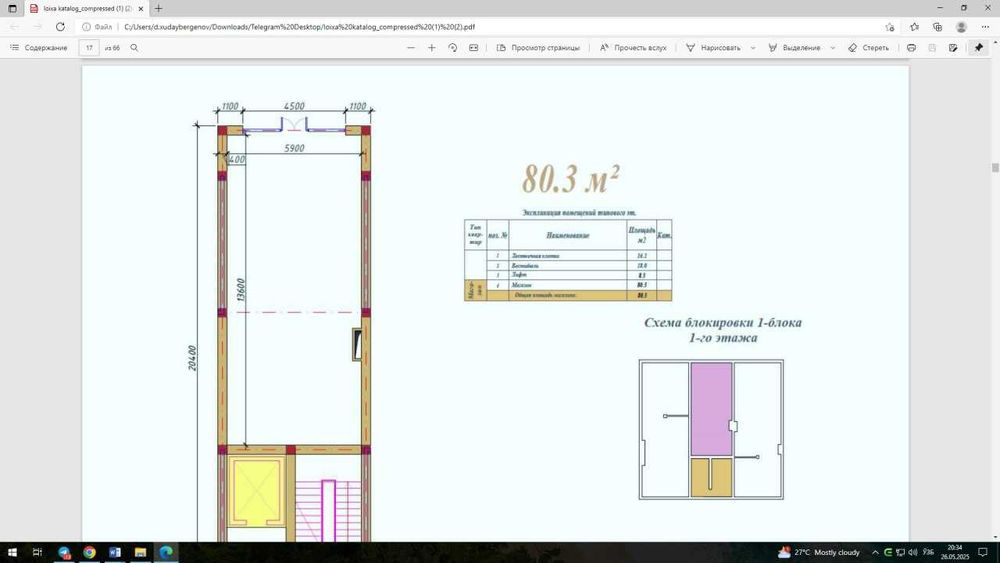Expand the Нарисовать draw options dropdown
Screen dimensions: 1000x563
pos(753,48)
